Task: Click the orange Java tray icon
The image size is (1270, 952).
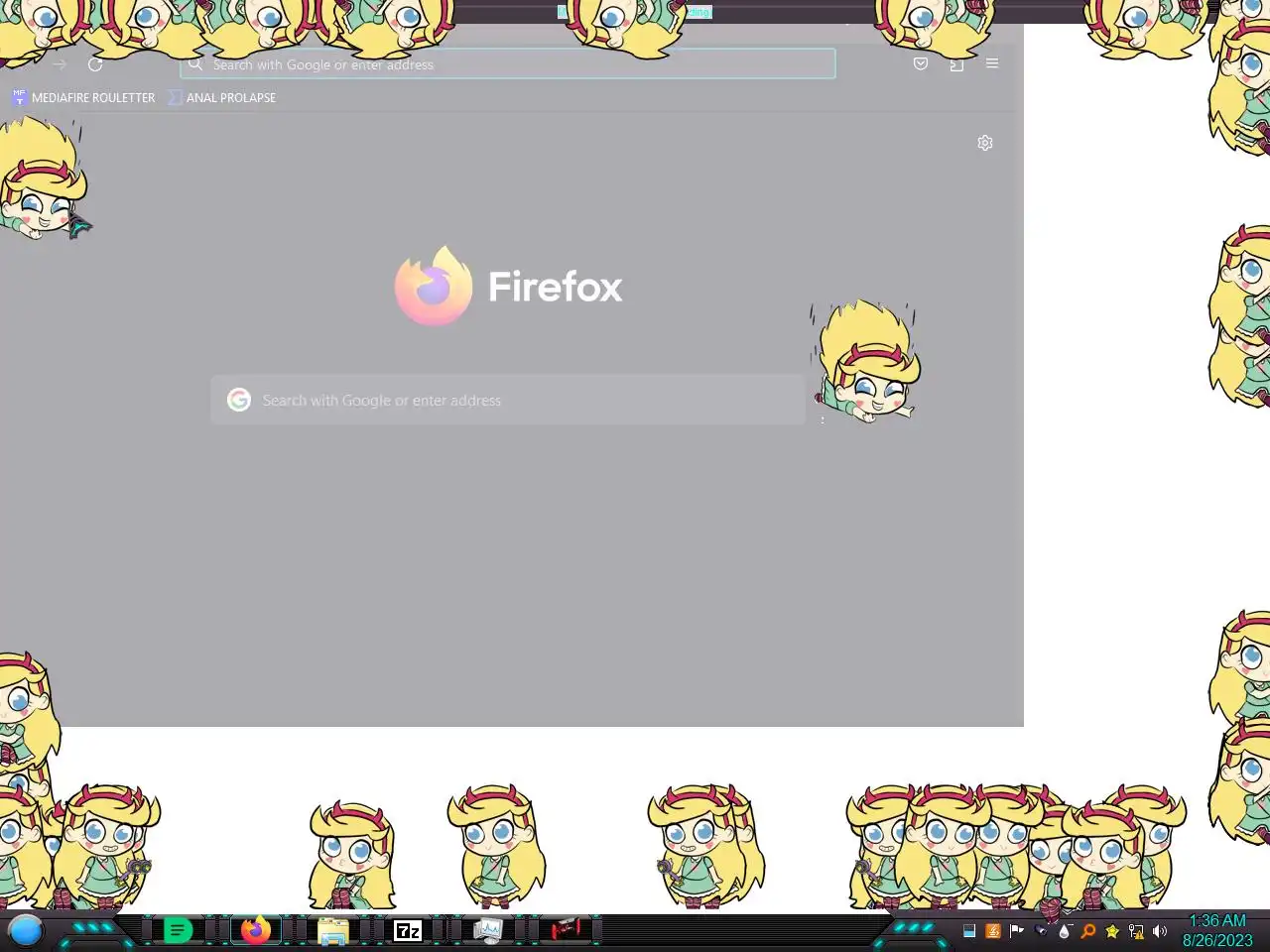Action: pos(993,931)
